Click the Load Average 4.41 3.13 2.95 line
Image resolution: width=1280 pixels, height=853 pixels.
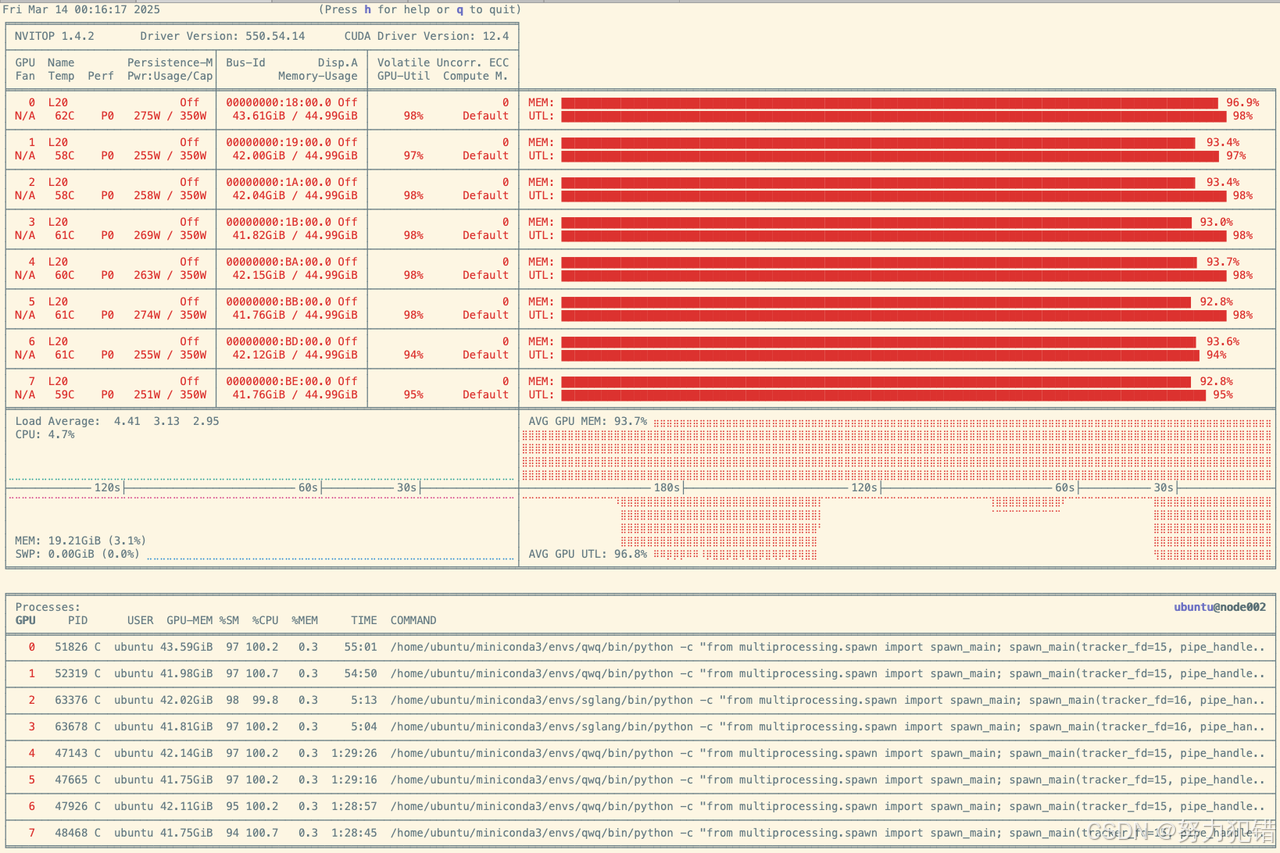[x=117, y=421]
